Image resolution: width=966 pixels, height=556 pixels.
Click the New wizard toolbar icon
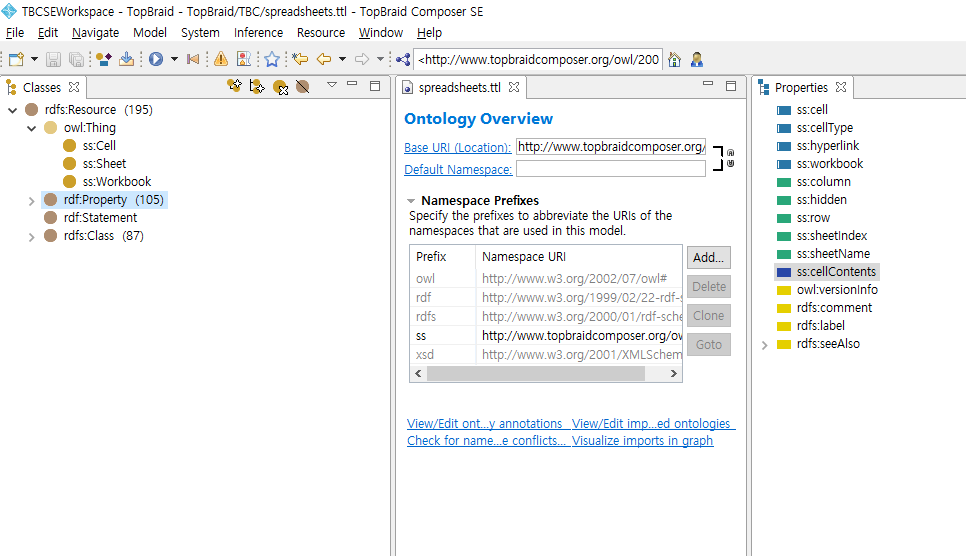pos(16,59)
